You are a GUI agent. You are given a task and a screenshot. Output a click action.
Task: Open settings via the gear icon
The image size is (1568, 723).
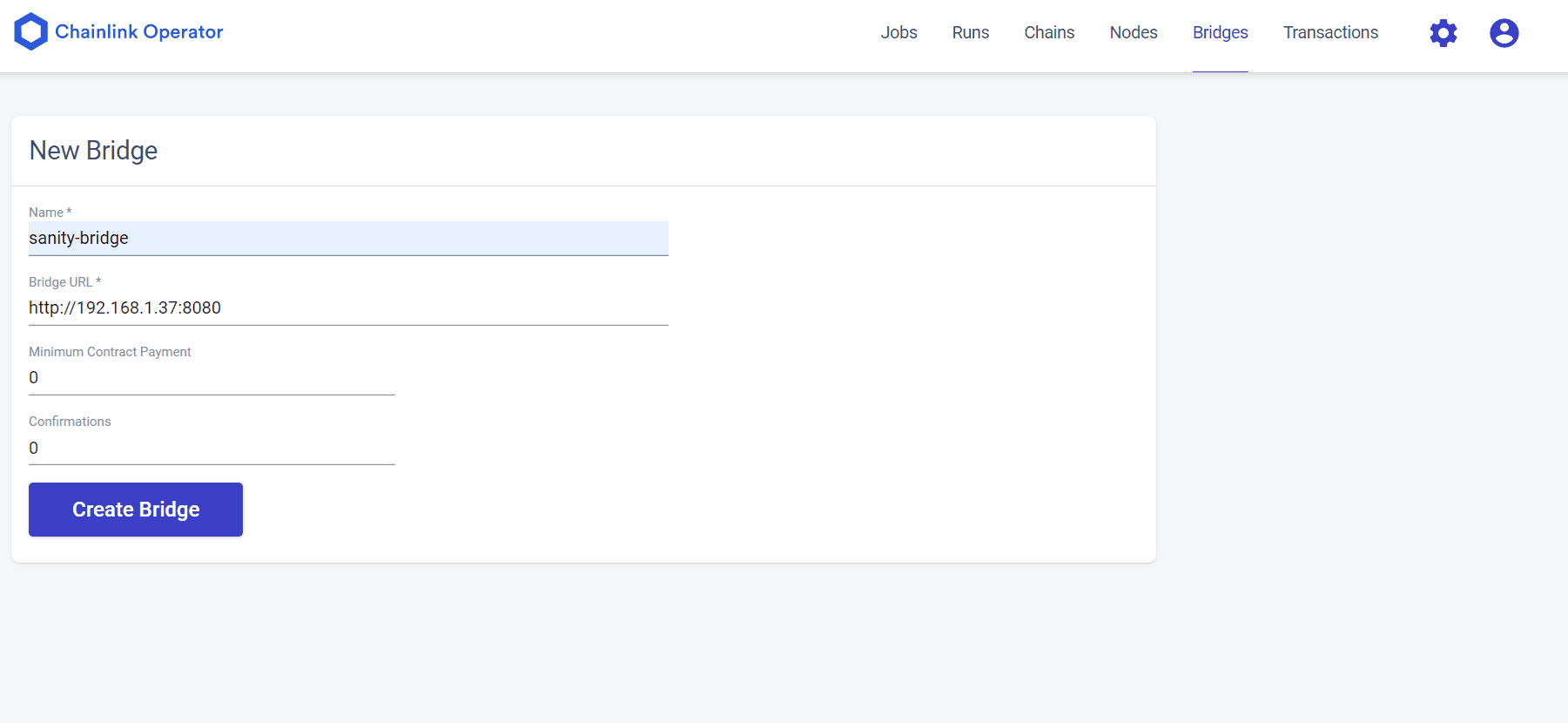(1443, 33)
